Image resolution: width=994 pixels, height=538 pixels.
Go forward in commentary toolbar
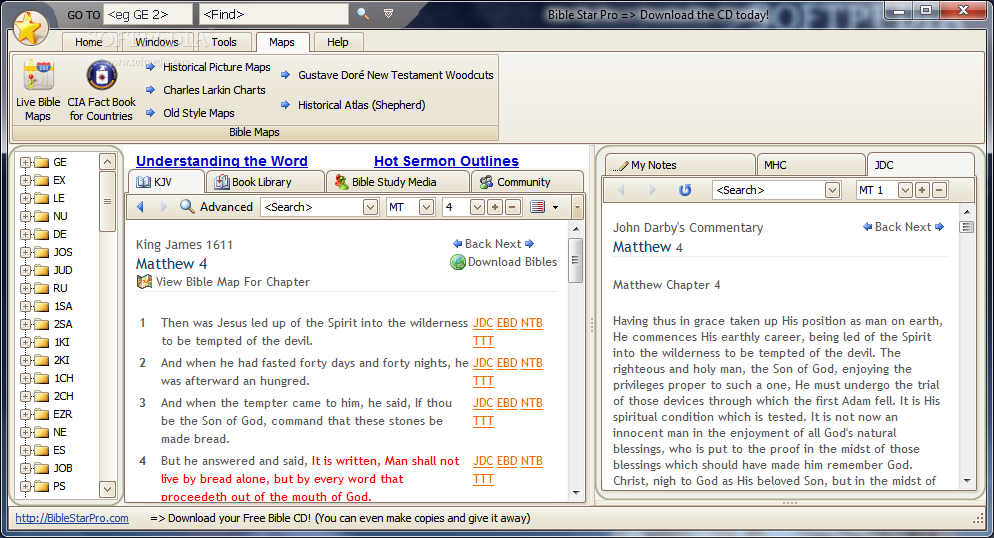(x=652, y=189)
